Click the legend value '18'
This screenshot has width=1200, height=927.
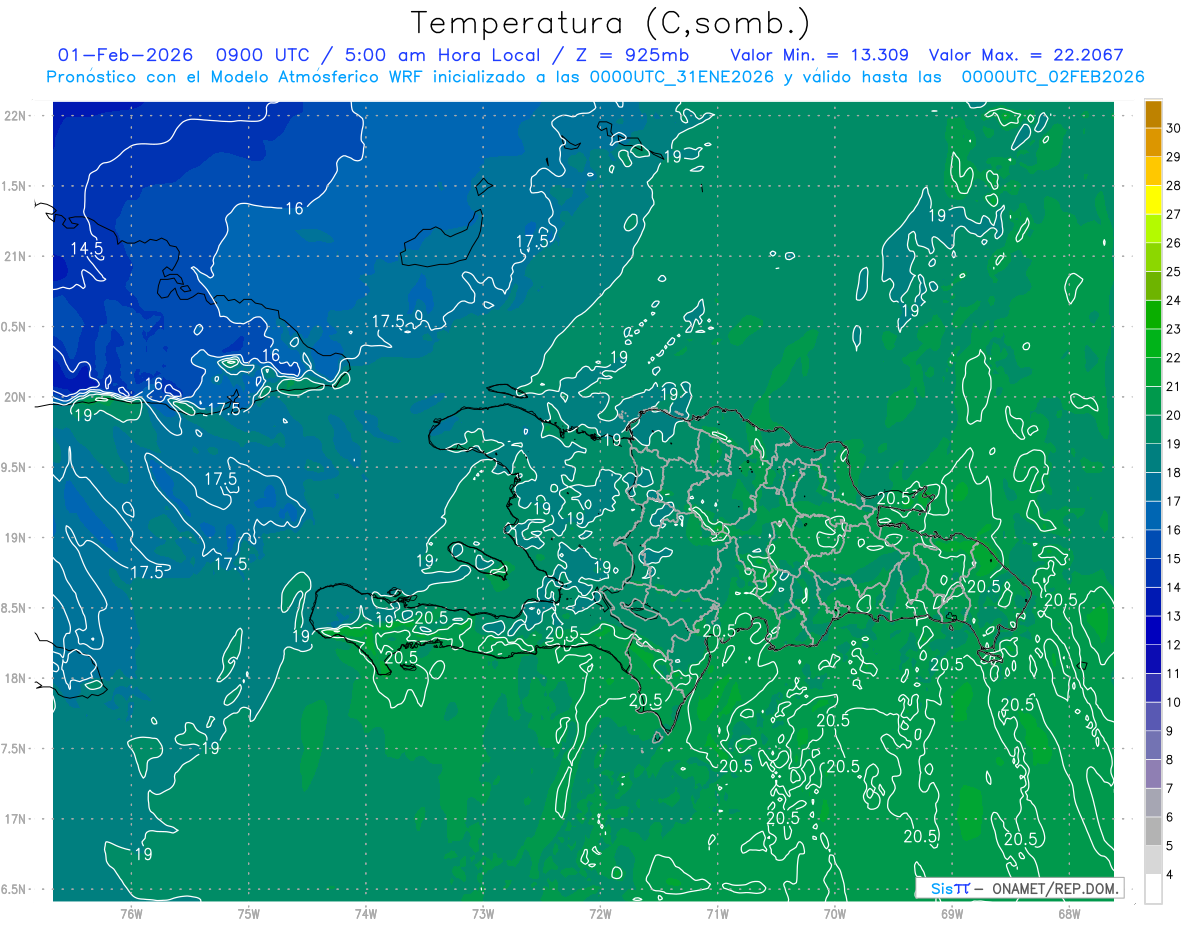pyautogui.click(x=1174, y=473)
